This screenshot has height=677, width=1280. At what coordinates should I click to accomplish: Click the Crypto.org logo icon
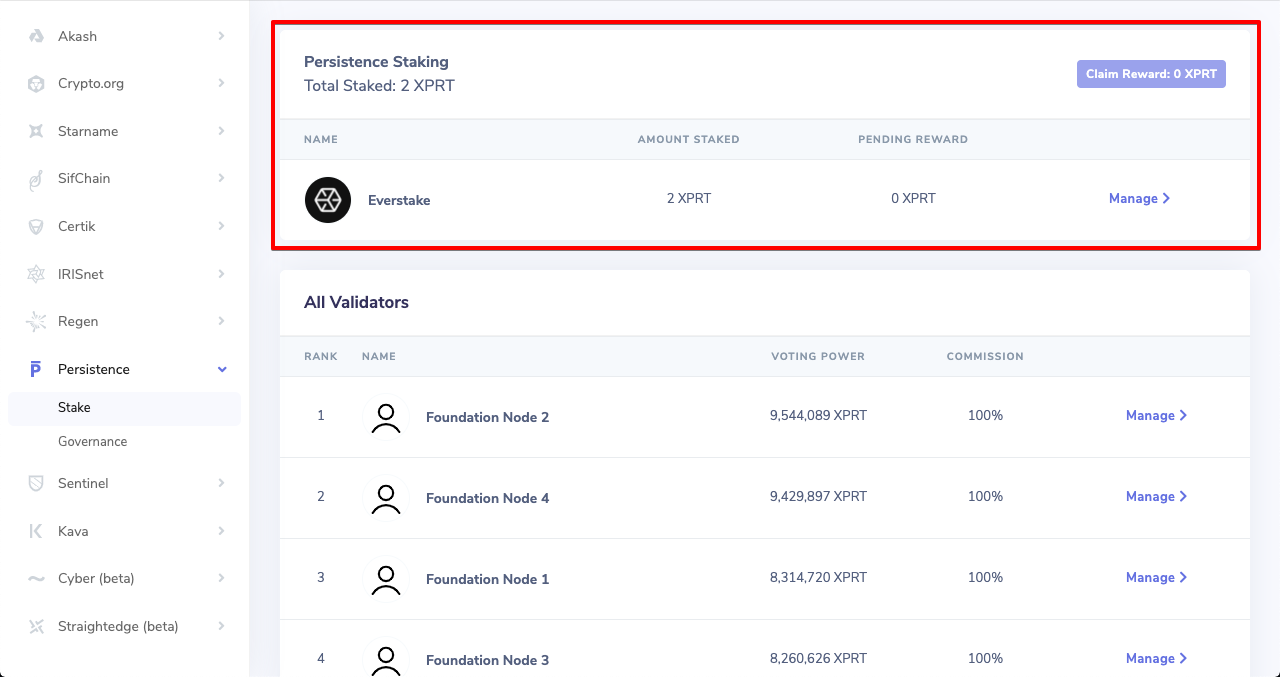point(36,84)
